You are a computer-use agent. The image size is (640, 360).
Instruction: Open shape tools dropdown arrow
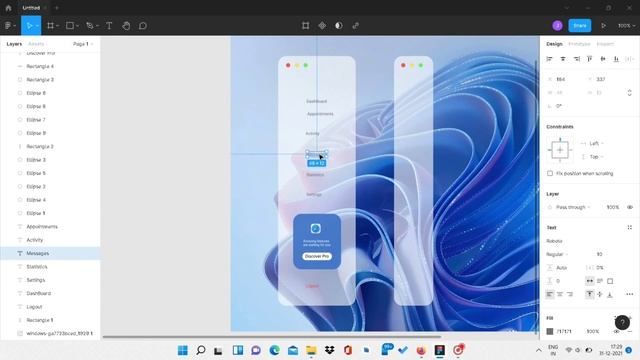pyautogui.click(x=77, y=26)
